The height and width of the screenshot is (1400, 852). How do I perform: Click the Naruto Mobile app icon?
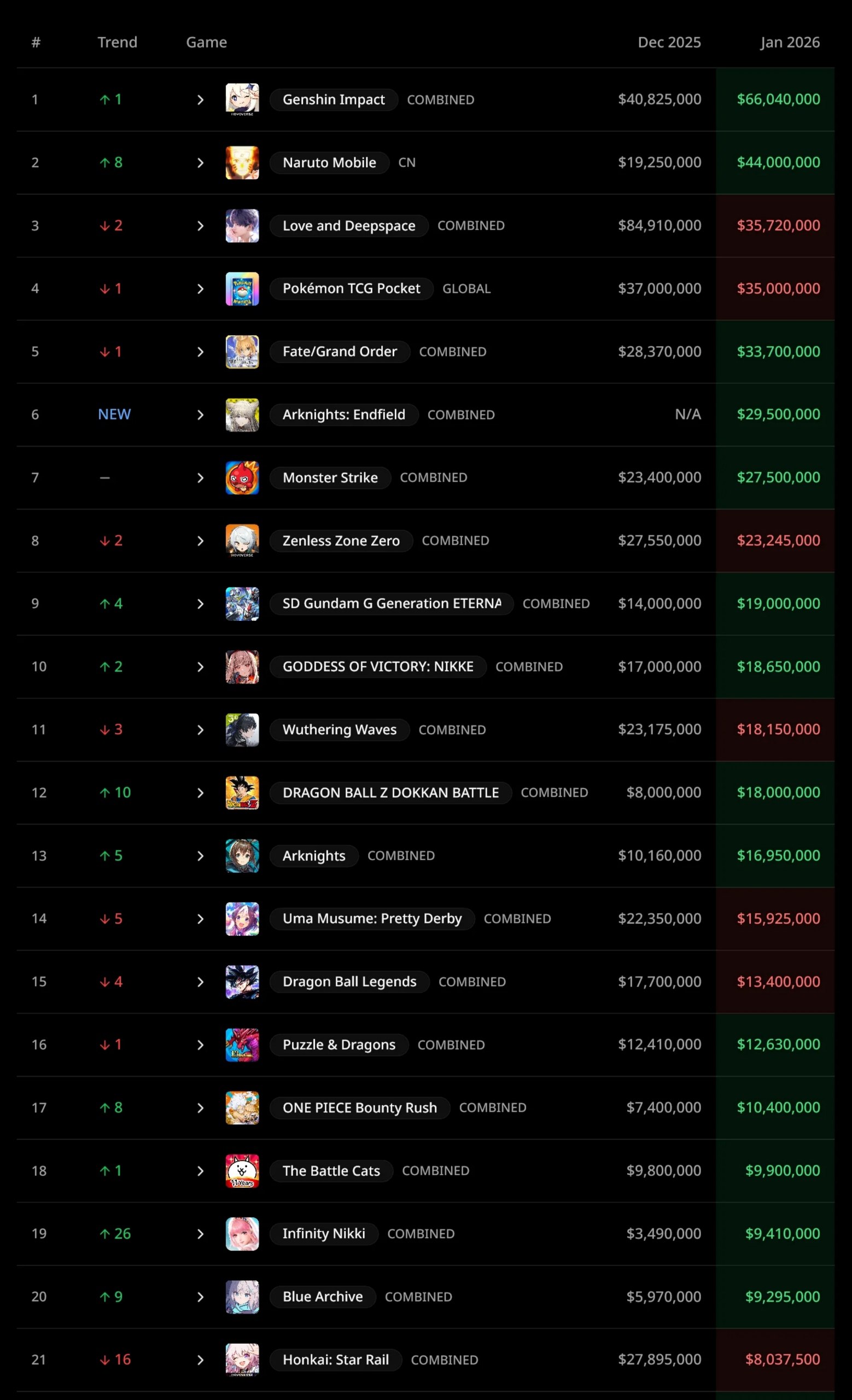pos(242,162)
